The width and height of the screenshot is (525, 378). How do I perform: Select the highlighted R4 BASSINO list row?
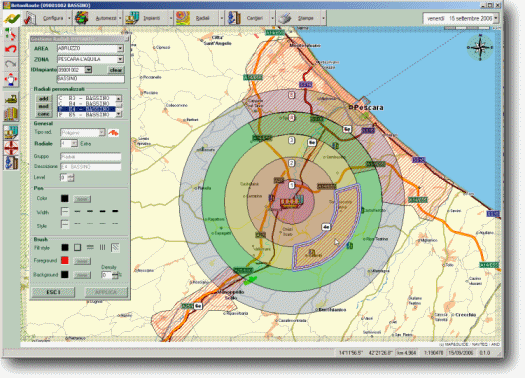86,109
